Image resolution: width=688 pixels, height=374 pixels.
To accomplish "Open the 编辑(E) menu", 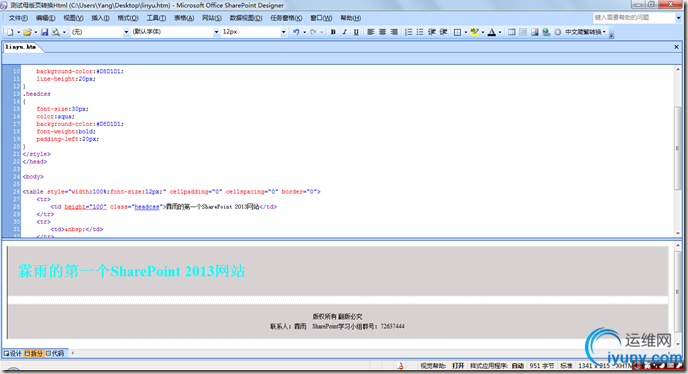I will (46, 18).
